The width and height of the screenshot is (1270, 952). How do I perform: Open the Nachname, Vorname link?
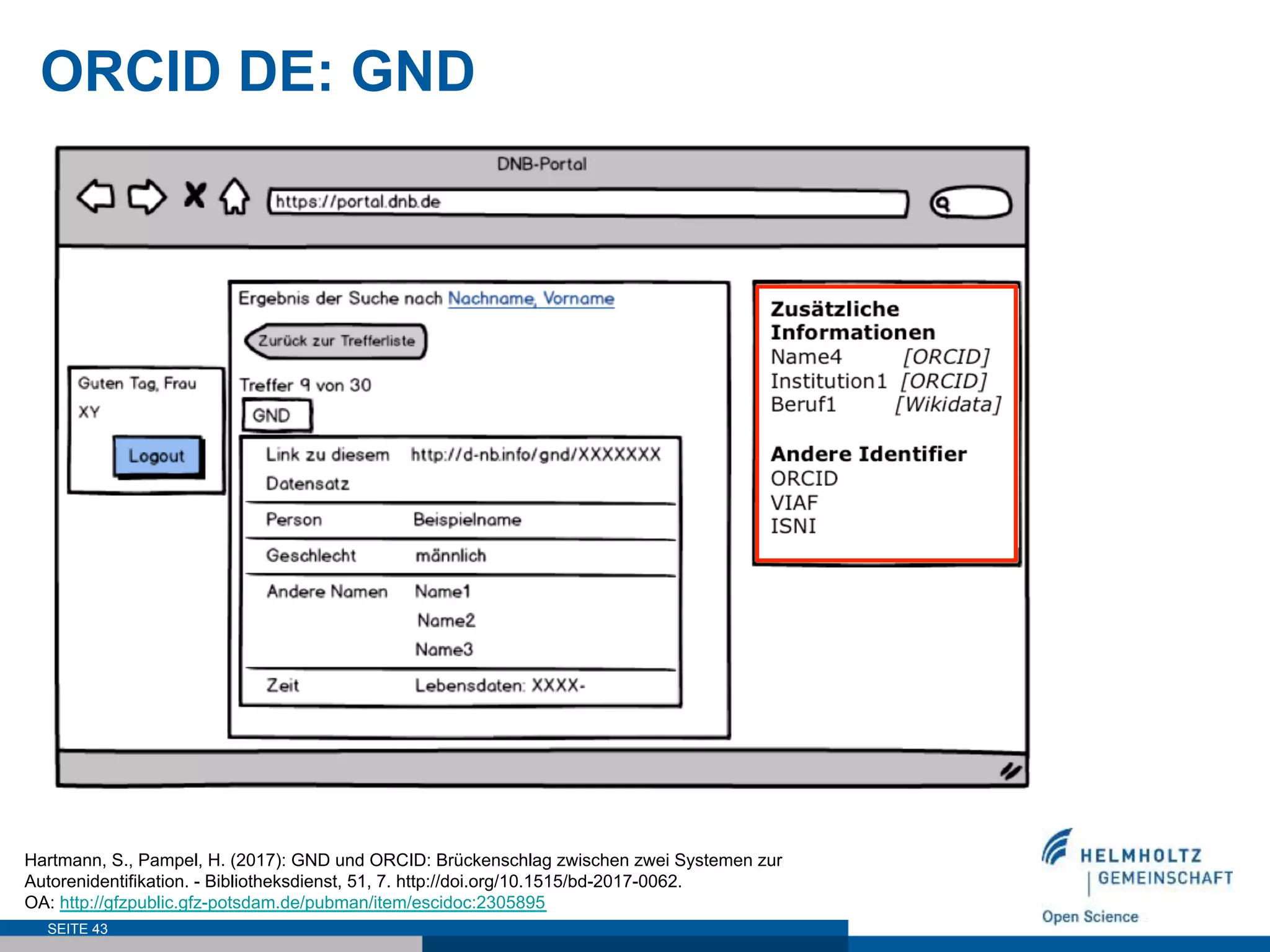click(x=531, y=299)
